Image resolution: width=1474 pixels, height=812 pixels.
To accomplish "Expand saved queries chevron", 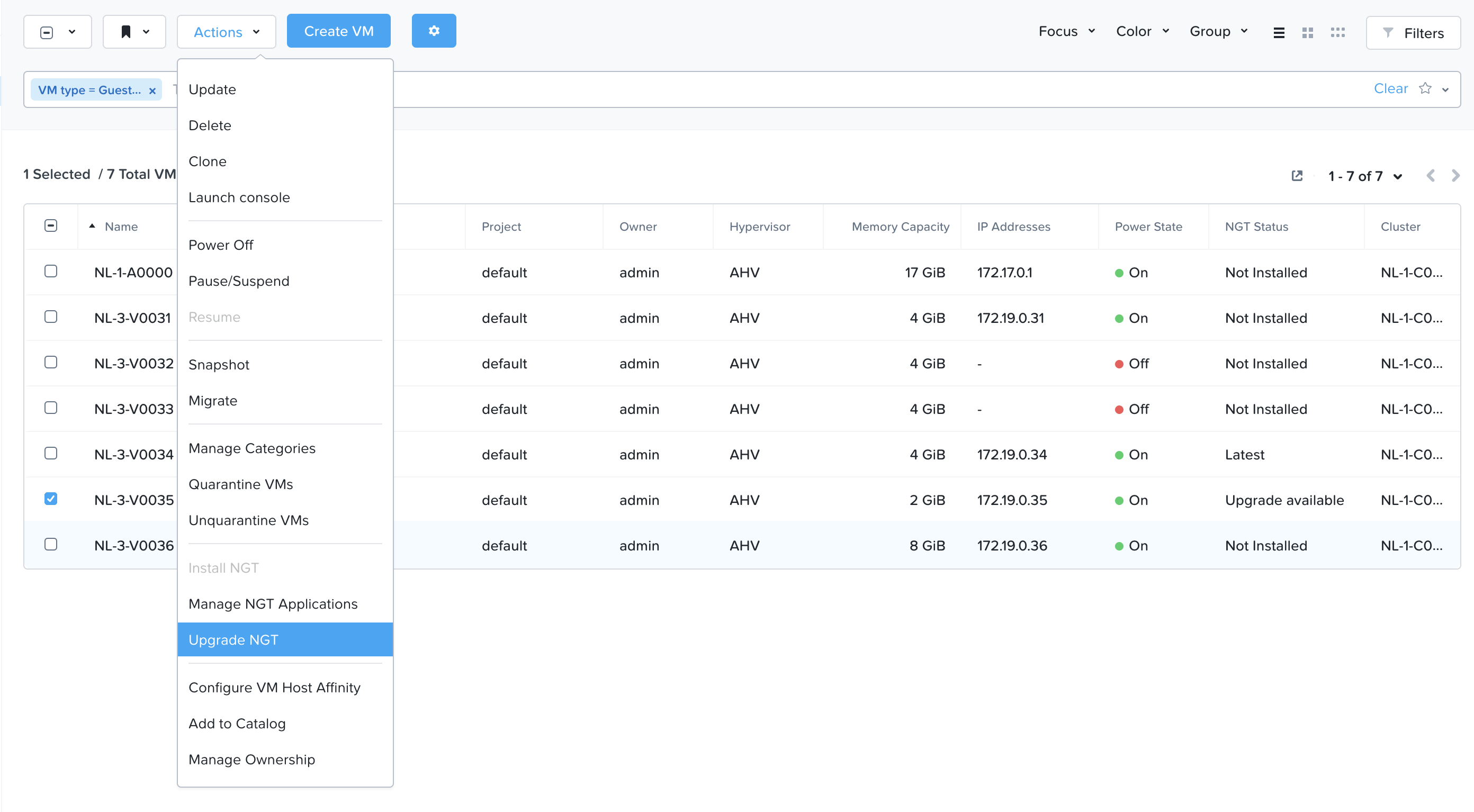I will tap(1445, 89).
